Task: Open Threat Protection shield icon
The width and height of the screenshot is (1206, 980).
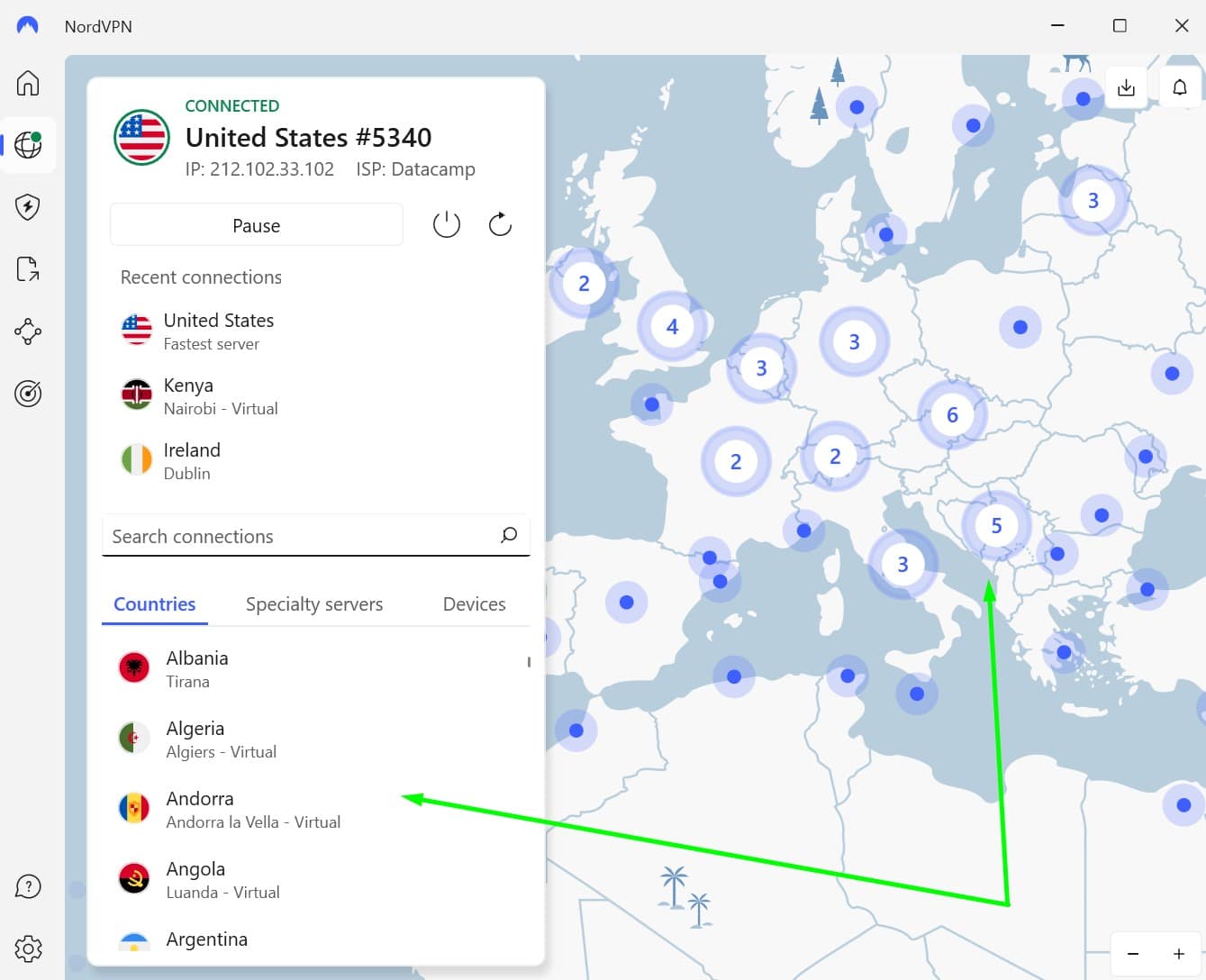Action: pos(28,207)
